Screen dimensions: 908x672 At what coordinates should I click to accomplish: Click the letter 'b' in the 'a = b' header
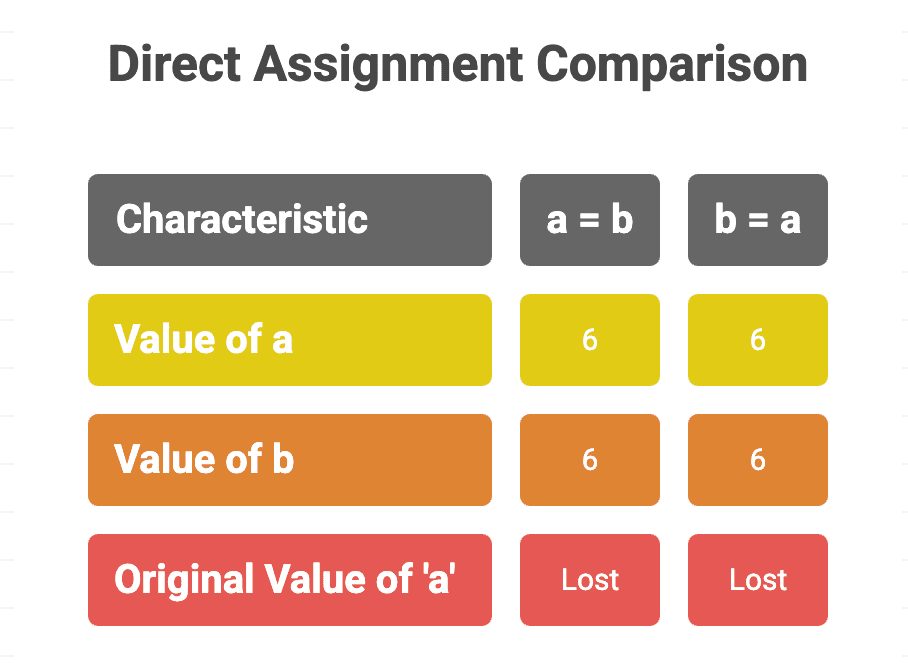pos(622,220)
